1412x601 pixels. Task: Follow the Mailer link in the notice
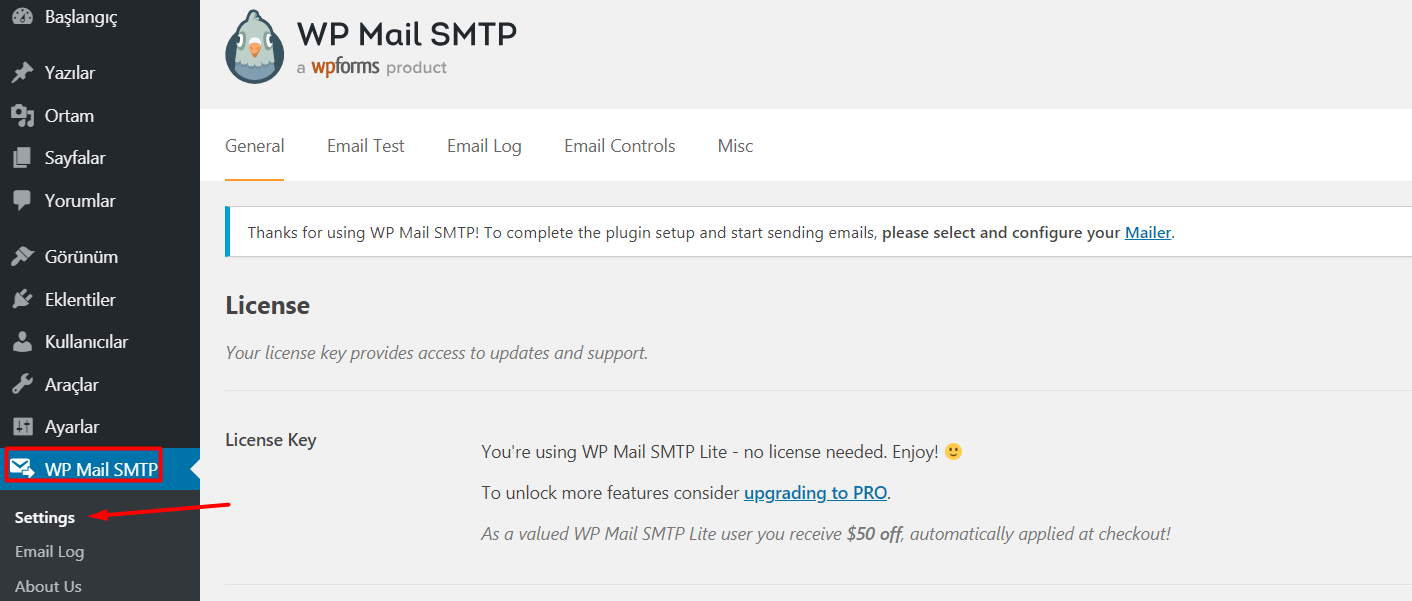(x=1148, y=233)
